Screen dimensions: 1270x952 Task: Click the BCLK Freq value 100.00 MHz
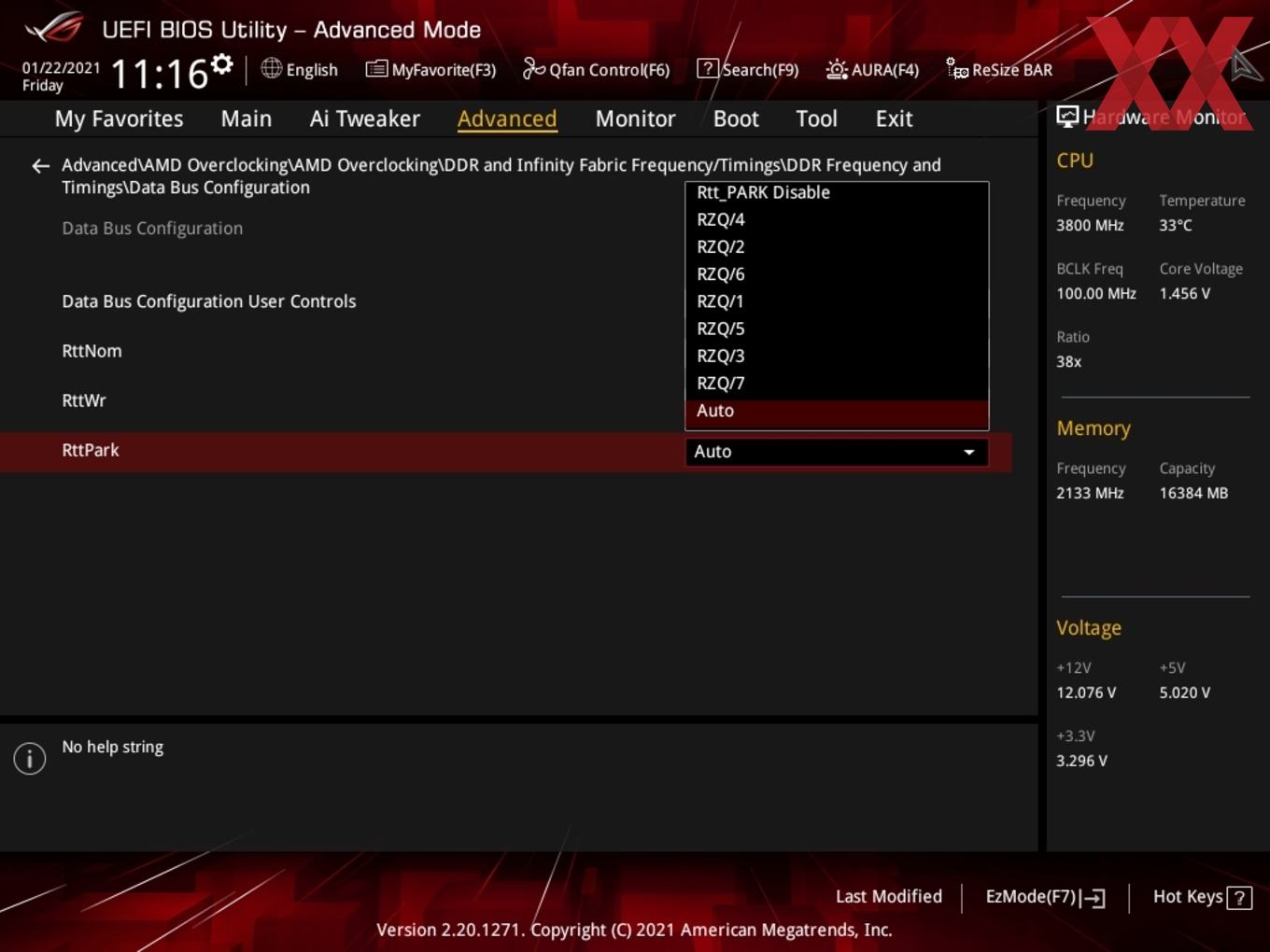tap(1096, 293)
